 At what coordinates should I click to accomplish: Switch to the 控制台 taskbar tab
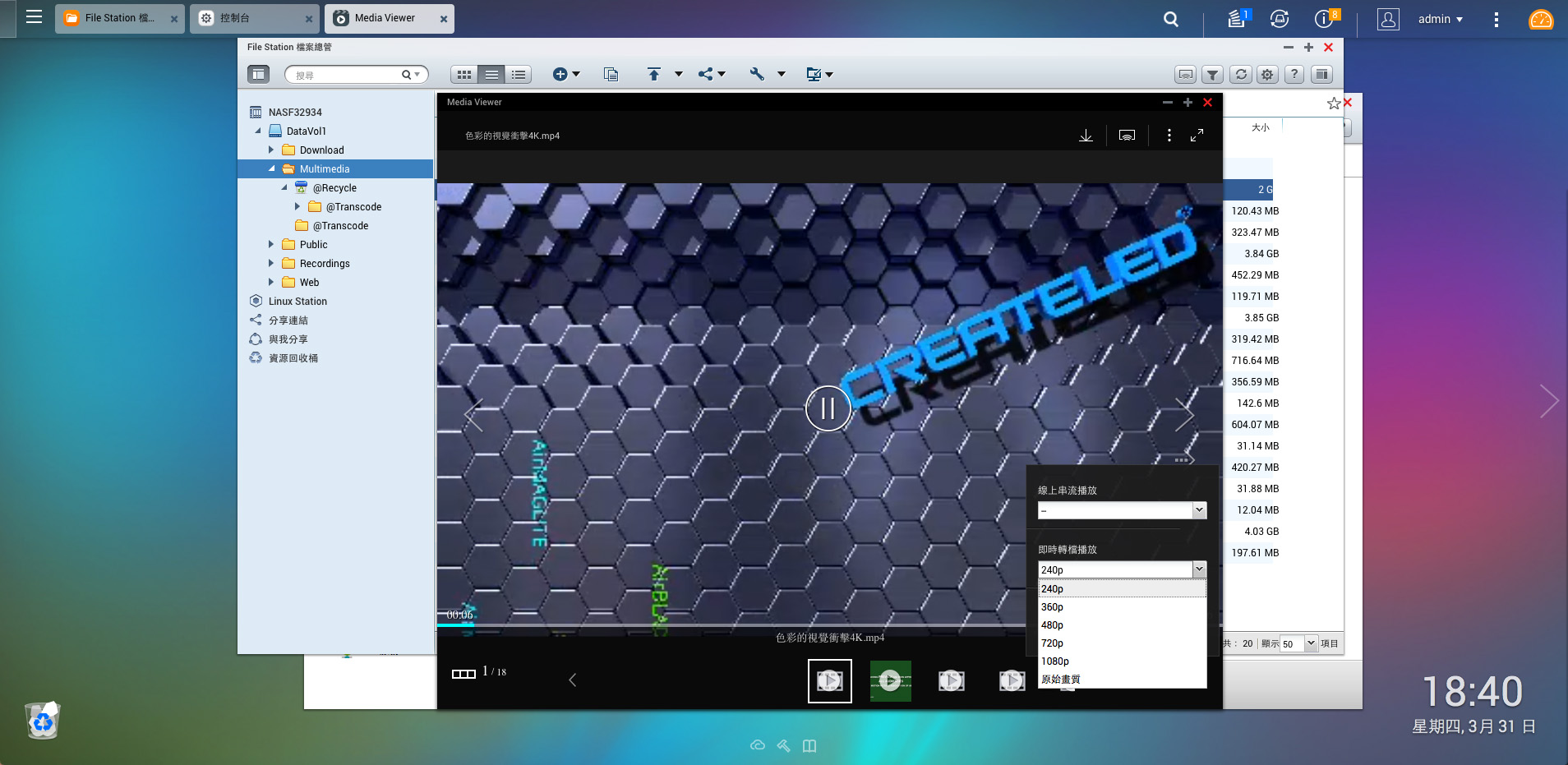tap(256, 18)
